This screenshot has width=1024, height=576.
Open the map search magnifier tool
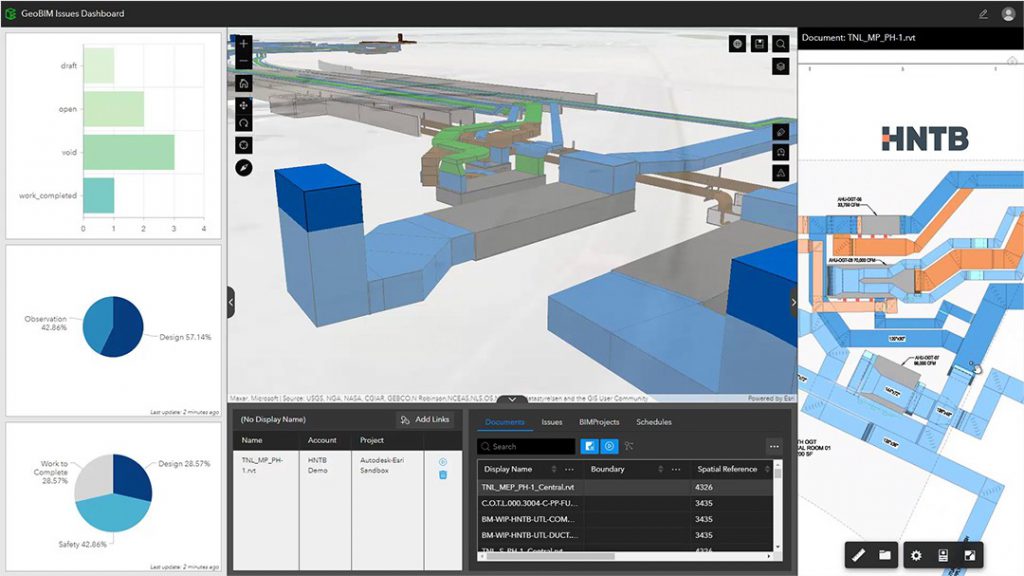[780, 43]
